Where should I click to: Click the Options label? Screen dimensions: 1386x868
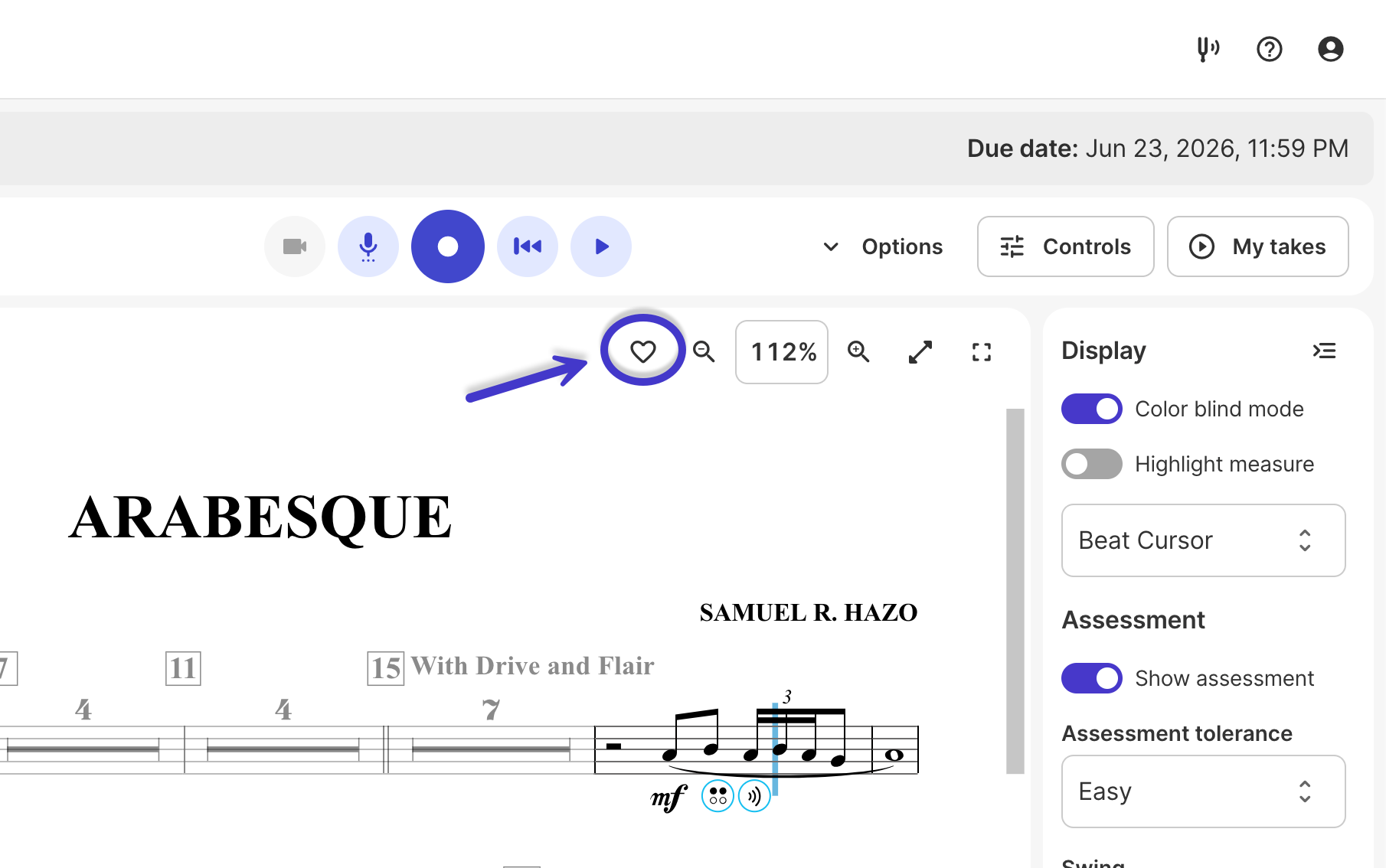tap(902, 246)
